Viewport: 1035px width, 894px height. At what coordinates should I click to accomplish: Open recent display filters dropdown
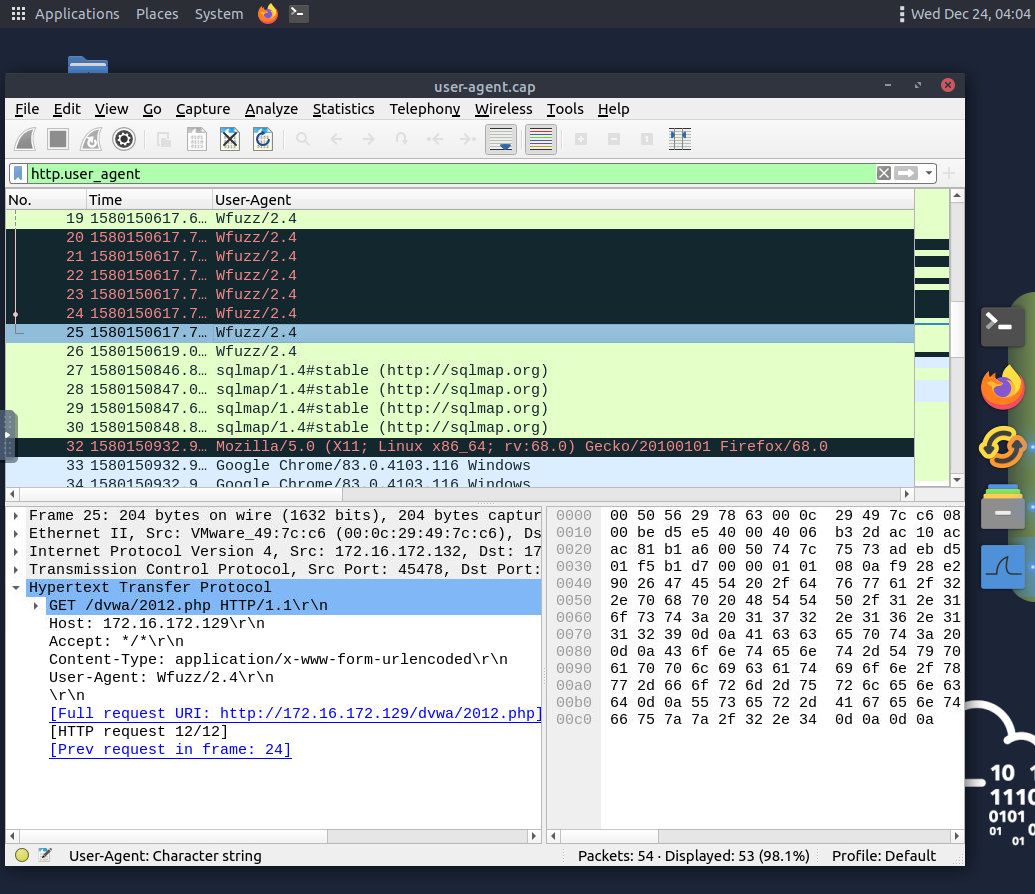[929, 173]
